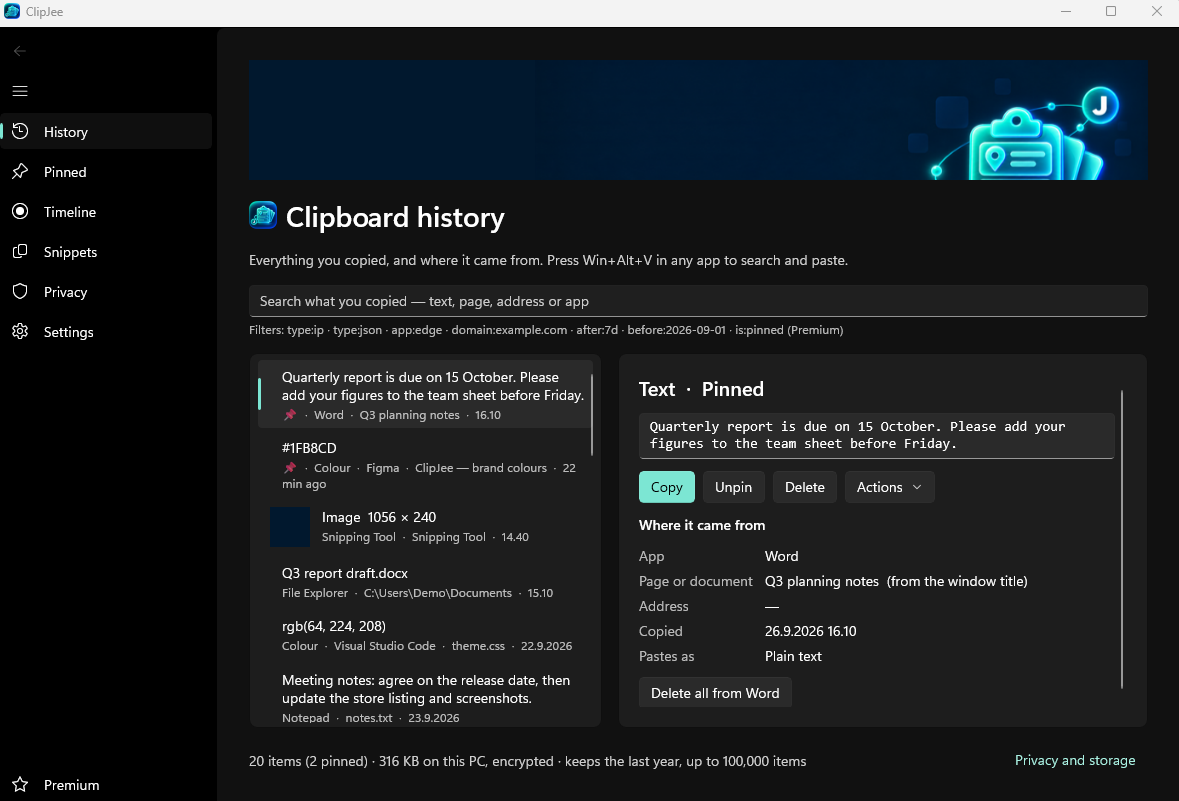Screen dimensions: 1179x801
Task: Select the Meeting notes clipboard item
Action: [x=425, y=697]
